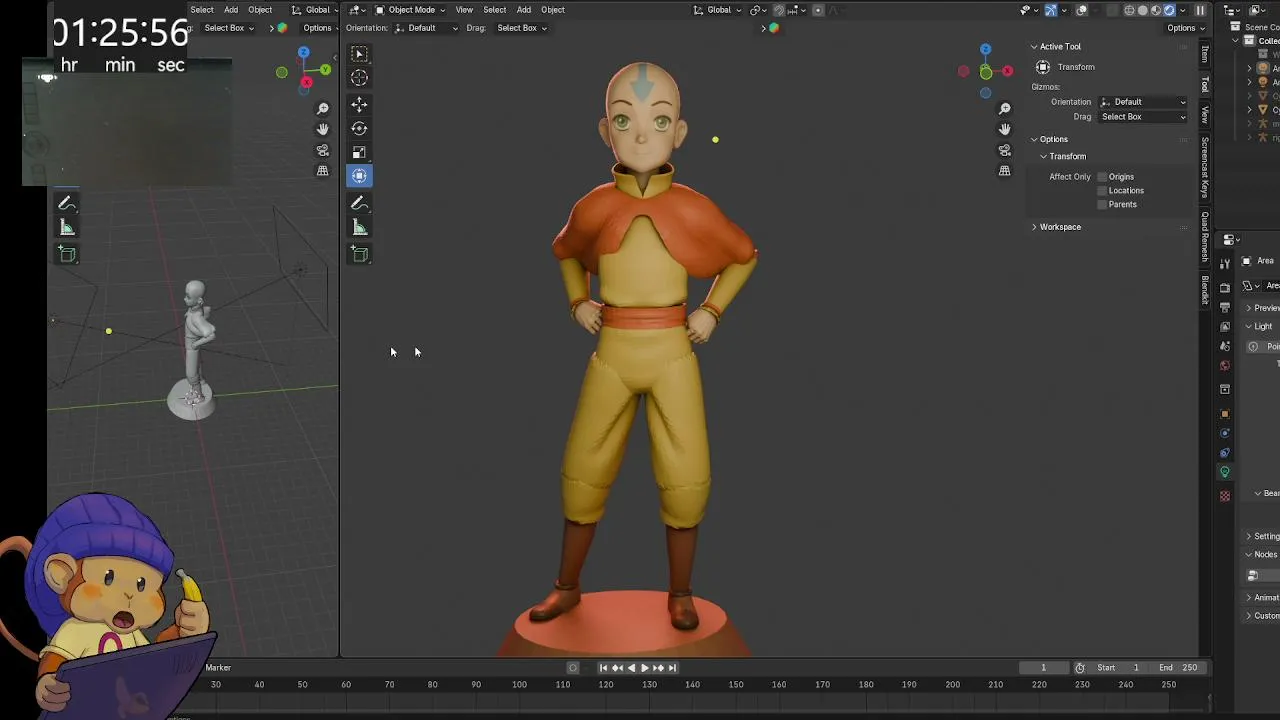
Task: Switch perspective/orthographic in the main viewport
Action: (x=1005, y=171)
